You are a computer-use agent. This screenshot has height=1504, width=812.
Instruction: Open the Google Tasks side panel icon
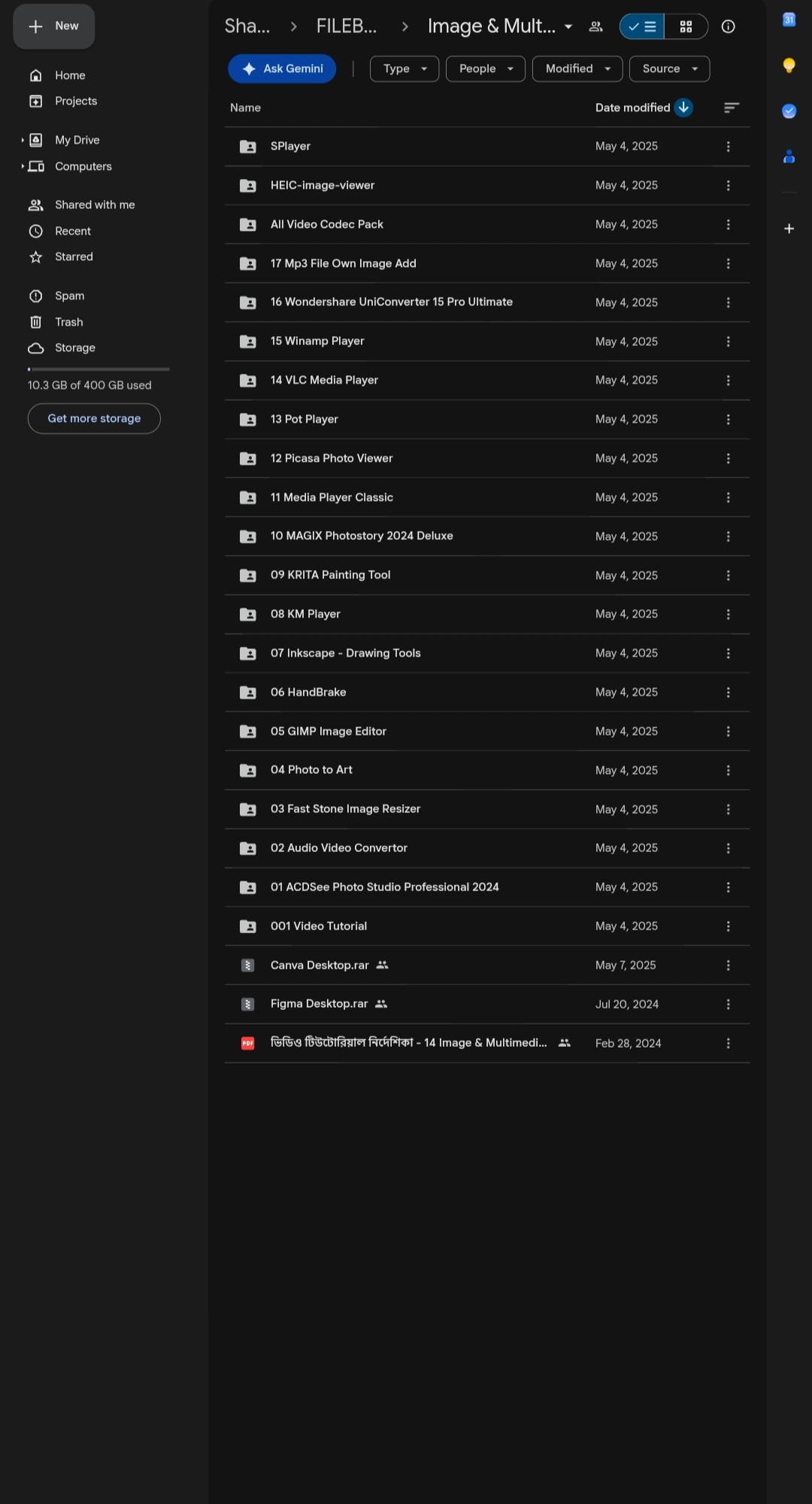point(789,111)
